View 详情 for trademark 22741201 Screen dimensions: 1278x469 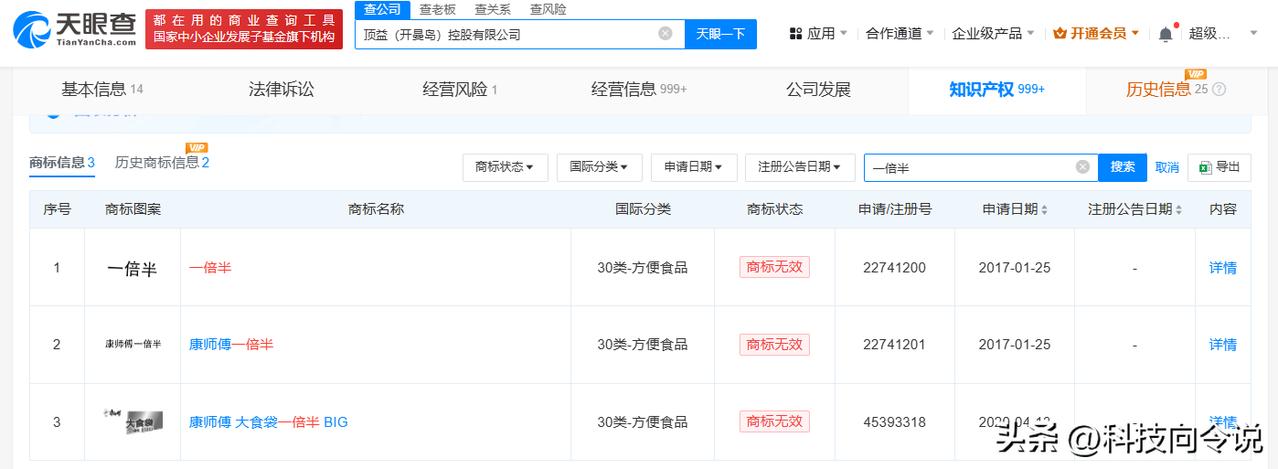[1223, 344]
